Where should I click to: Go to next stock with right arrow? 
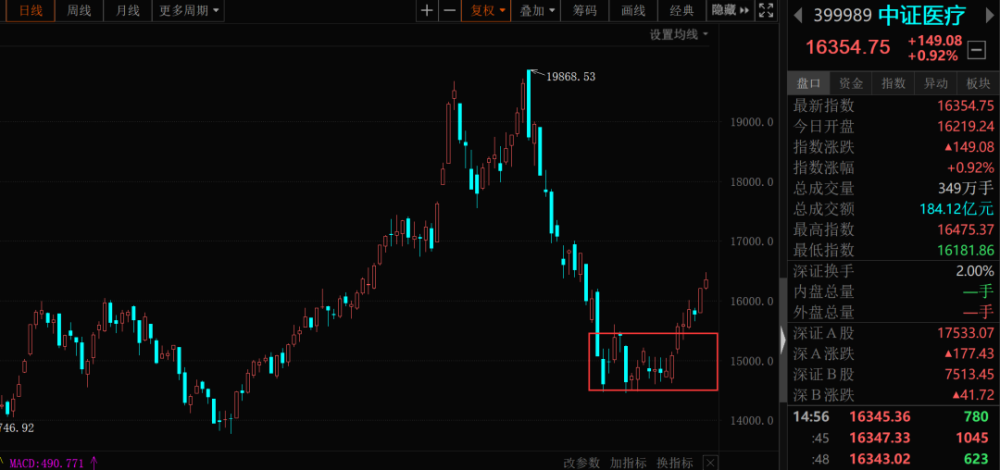tap(990, 17)
